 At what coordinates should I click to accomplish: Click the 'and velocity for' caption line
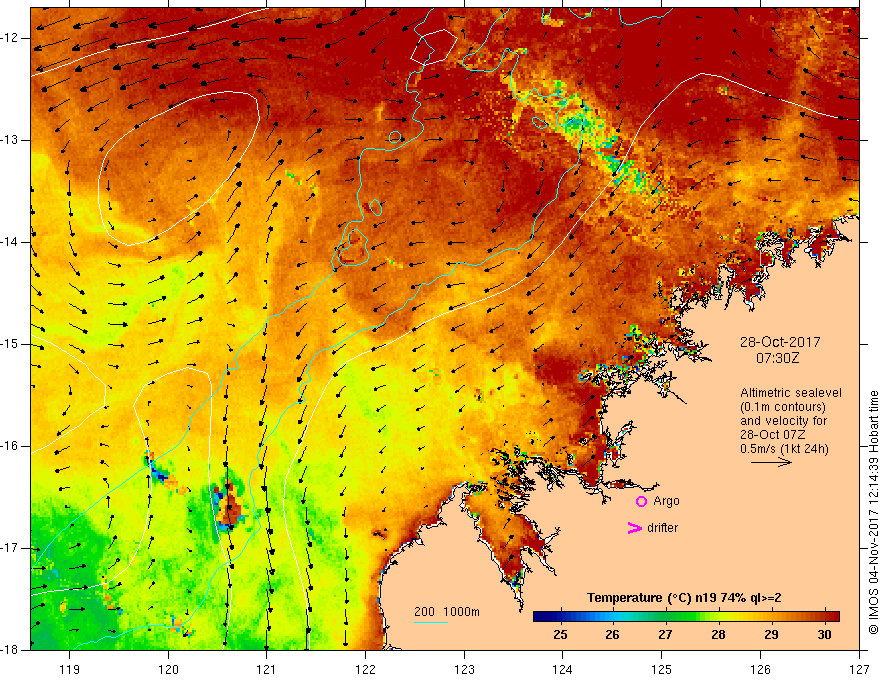(x=783, y=421)
